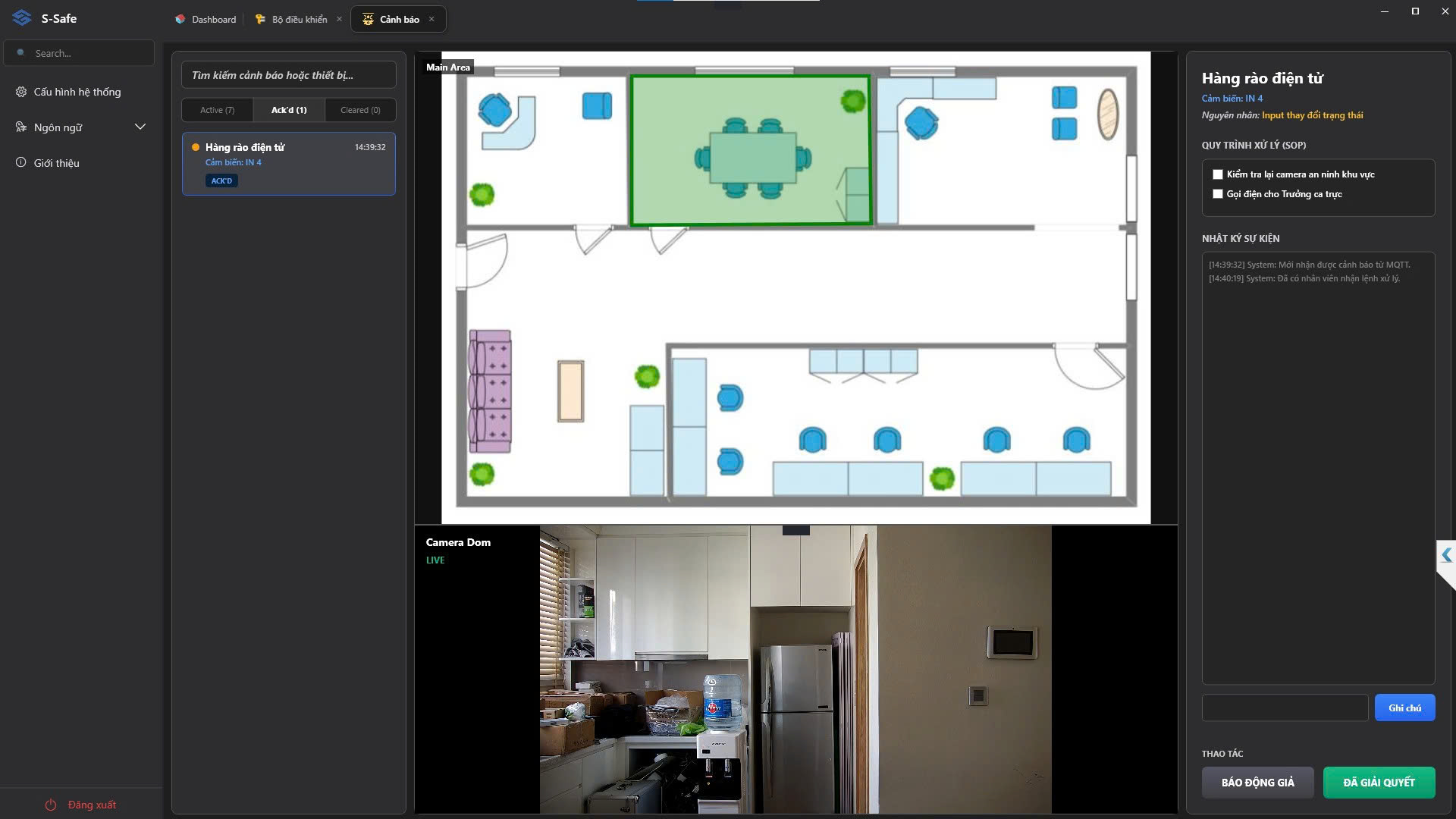Click the BÁO ĐỘNG GIẢ button
The width and height of the screenshot is (1456, 819).
tap(1257, 783)
